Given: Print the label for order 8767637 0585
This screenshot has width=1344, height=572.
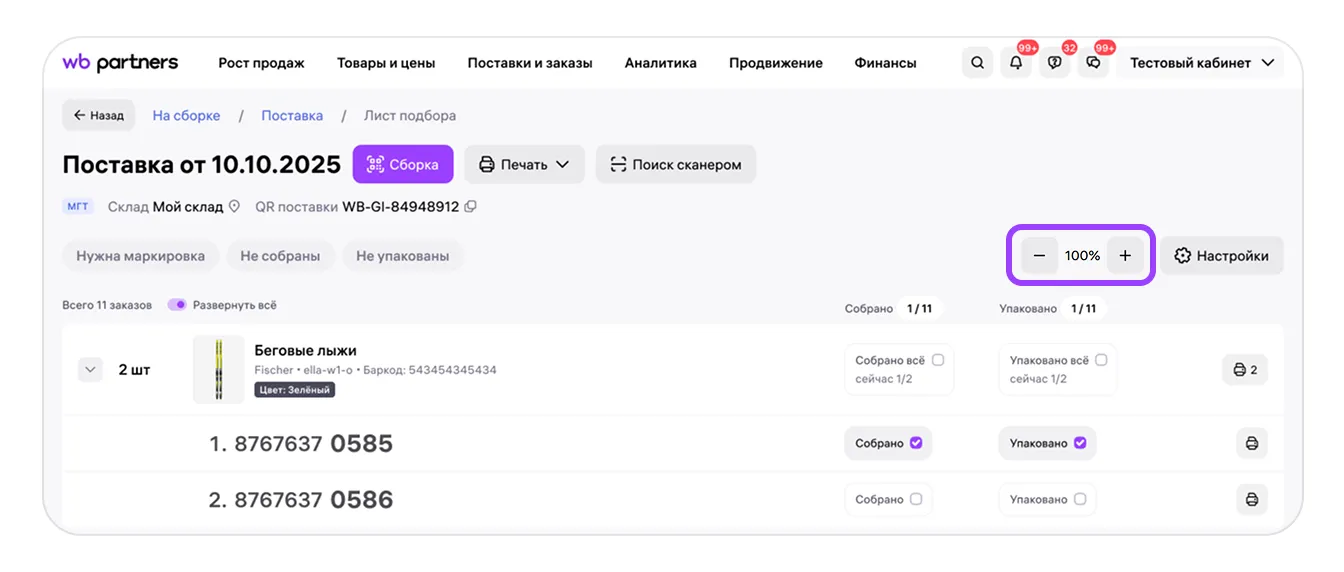Looking at the screenshot, I should [1252, 443].
